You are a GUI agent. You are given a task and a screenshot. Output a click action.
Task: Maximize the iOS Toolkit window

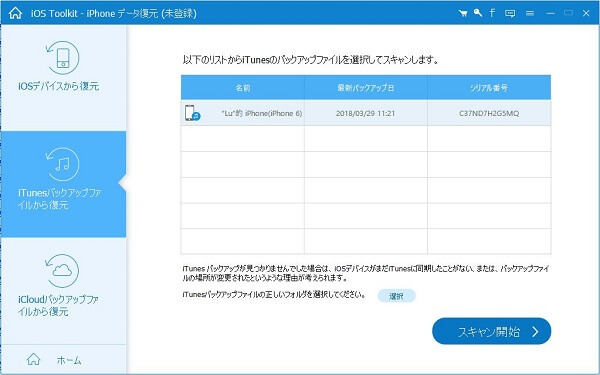tap(569, 13)
